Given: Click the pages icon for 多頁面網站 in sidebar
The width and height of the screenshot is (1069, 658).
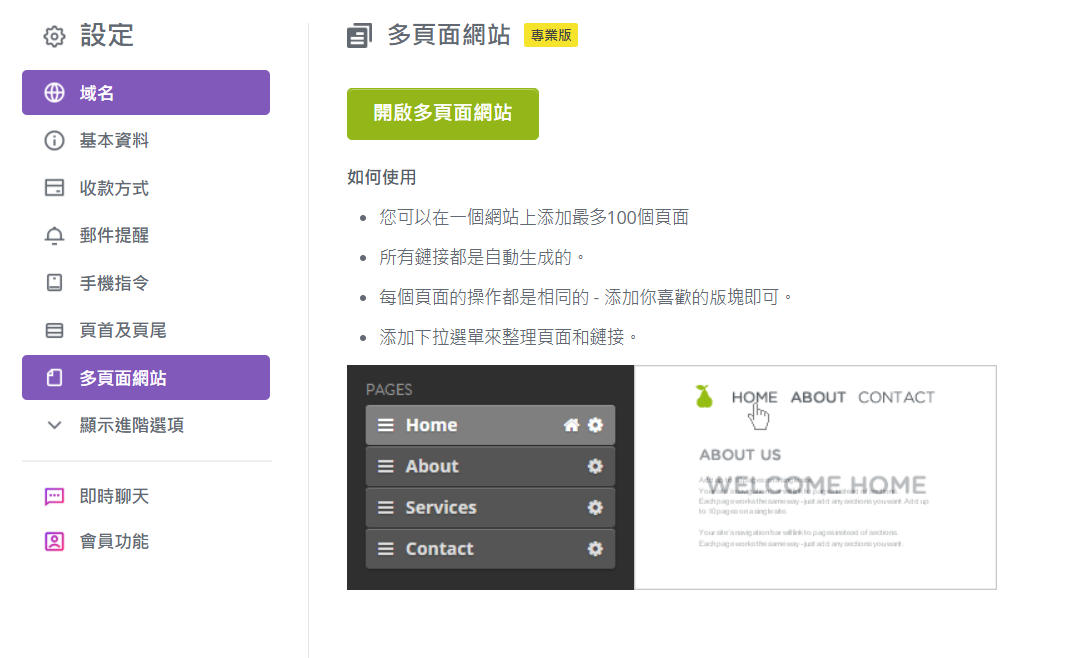Looking at the screenshot, I should tap(55, 378).
